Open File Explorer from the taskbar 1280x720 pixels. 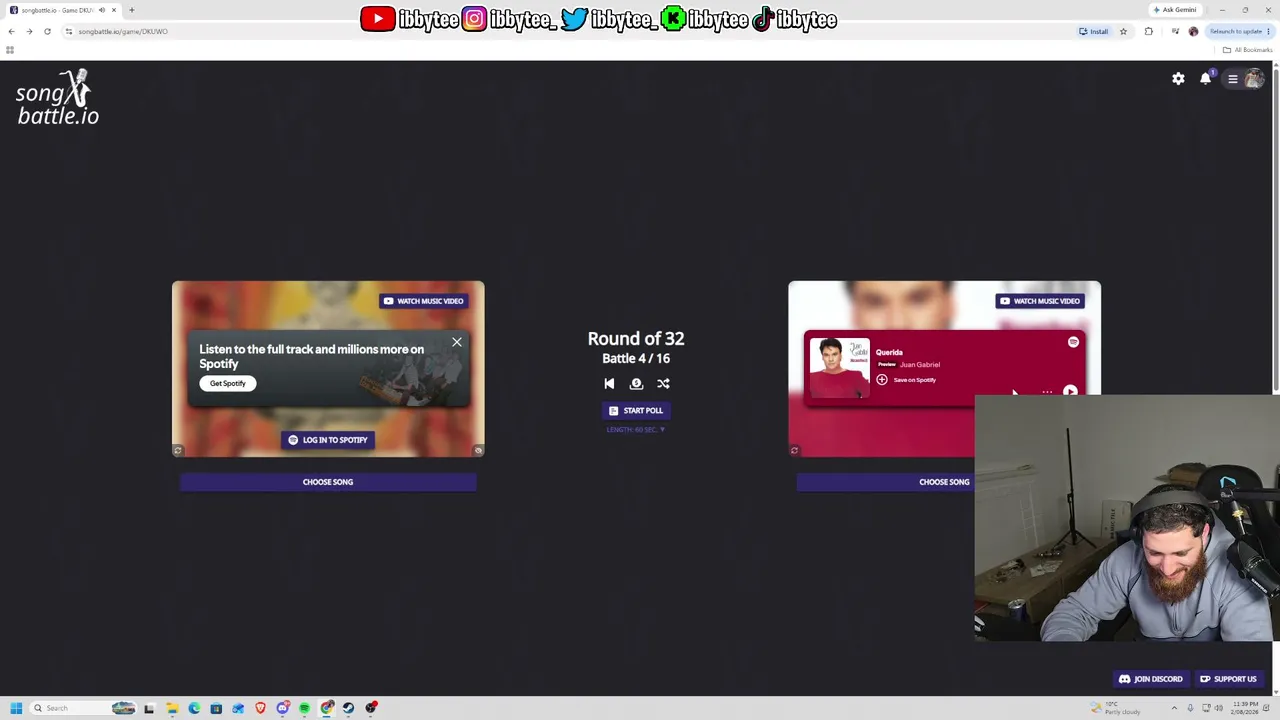(172, 708)
